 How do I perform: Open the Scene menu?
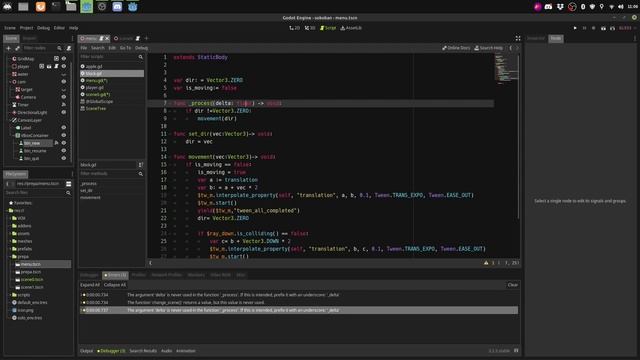(x=10, y=28)
